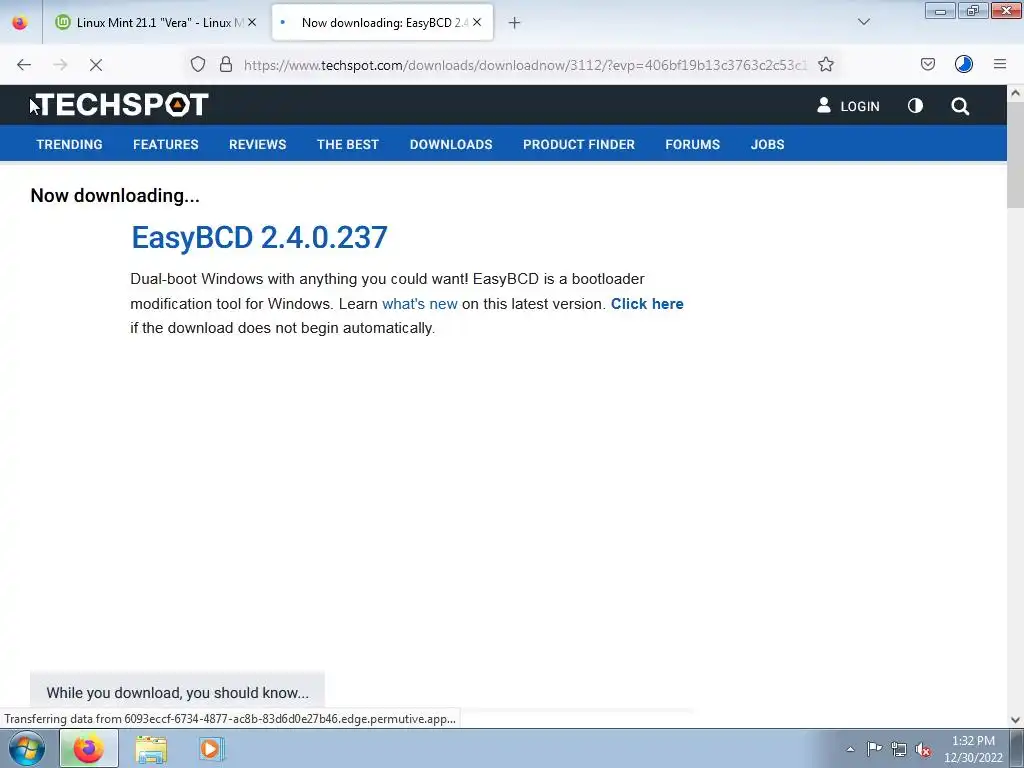Click the muted volume tray icon
Screen dimensions: 1024x768
click(x=923, y=749)
